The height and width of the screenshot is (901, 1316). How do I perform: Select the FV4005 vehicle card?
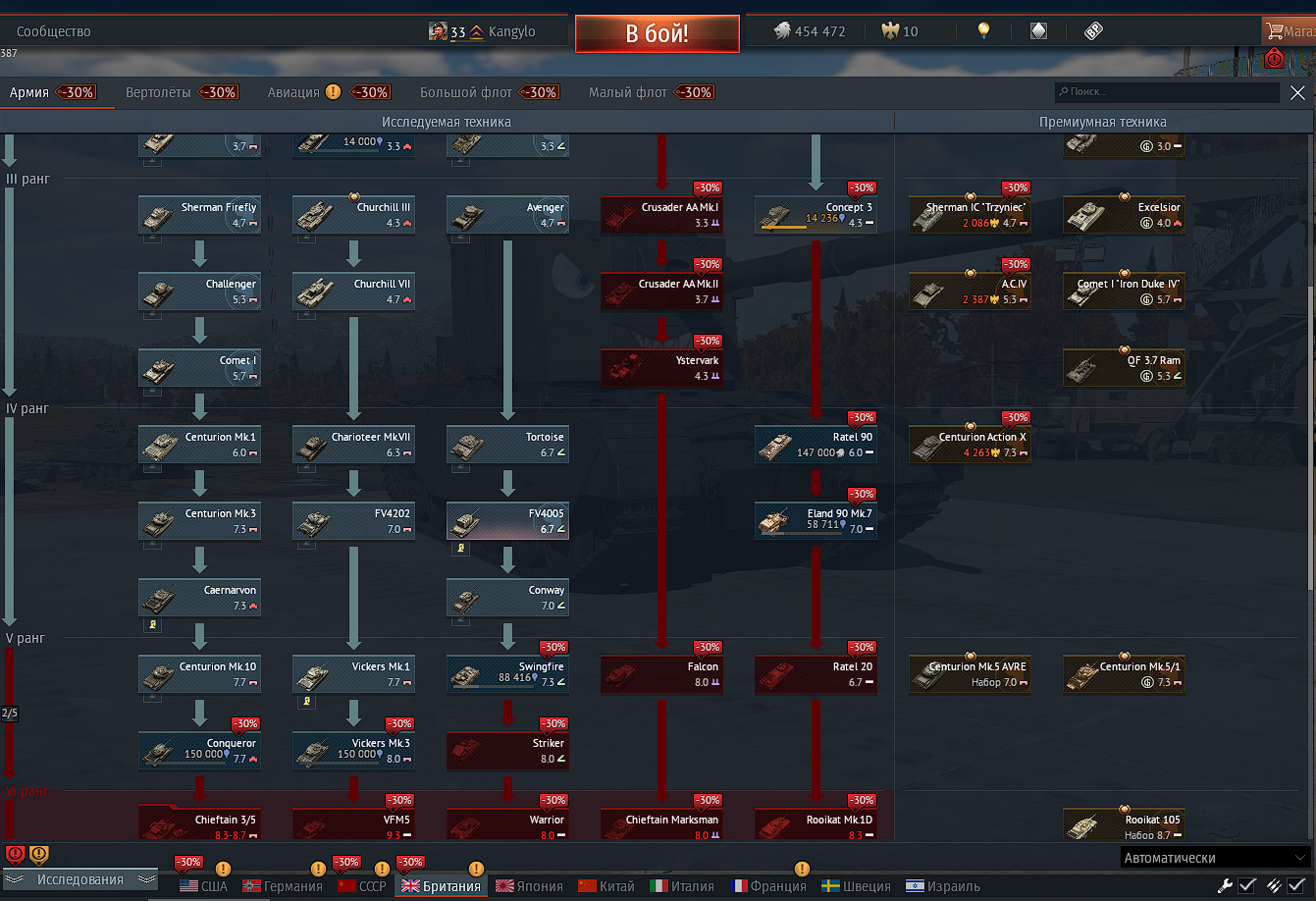click(507, 521)
